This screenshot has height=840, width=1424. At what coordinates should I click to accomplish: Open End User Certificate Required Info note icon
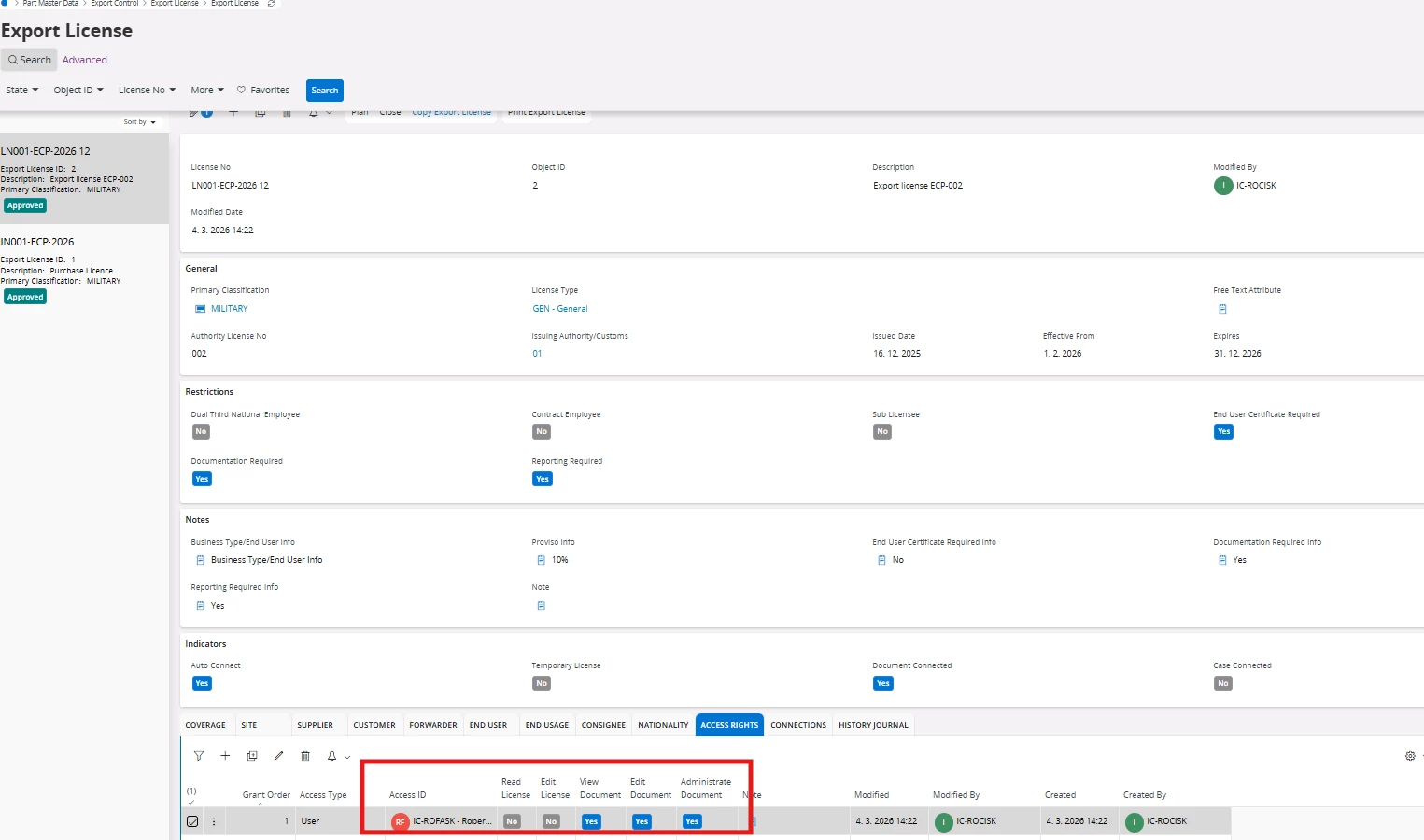pyautogui.click(x=881, y=560)
